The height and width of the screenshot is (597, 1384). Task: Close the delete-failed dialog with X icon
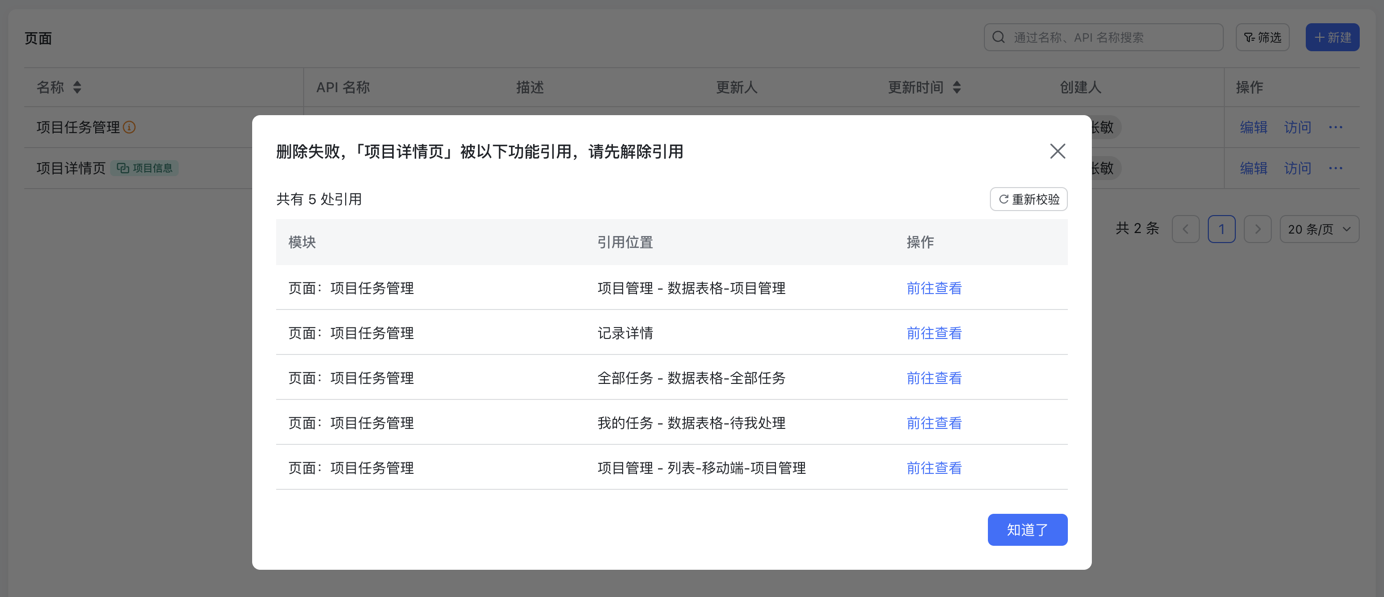tap(1057, 151)
